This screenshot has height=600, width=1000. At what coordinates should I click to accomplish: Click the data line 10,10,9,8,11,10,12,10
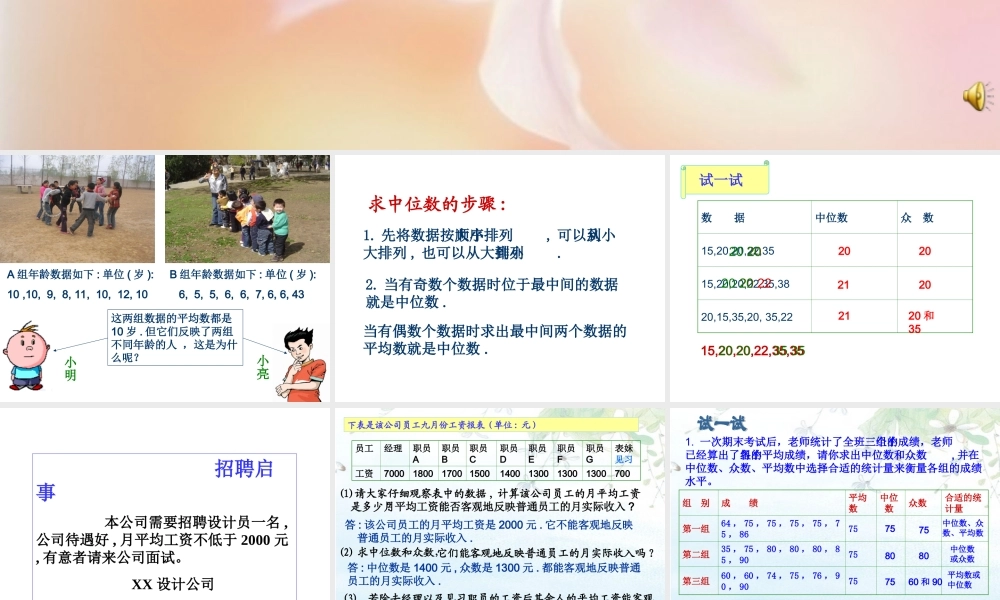pos(78,295)
